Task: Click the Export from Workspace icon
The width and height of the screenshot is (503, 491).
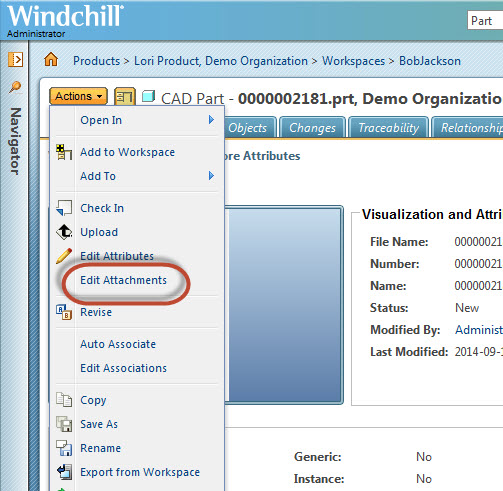Action: coord(64,472)
